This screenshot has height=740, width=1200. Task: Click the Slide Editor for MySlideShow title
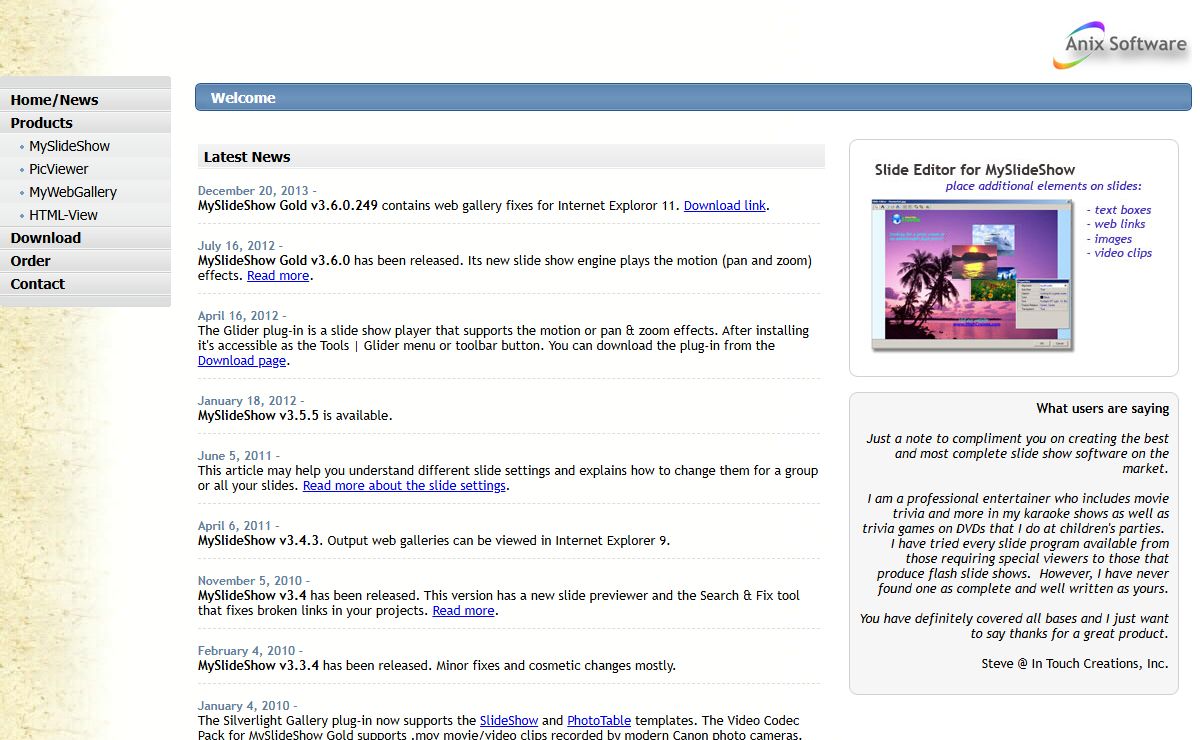(x=975, y=170)
